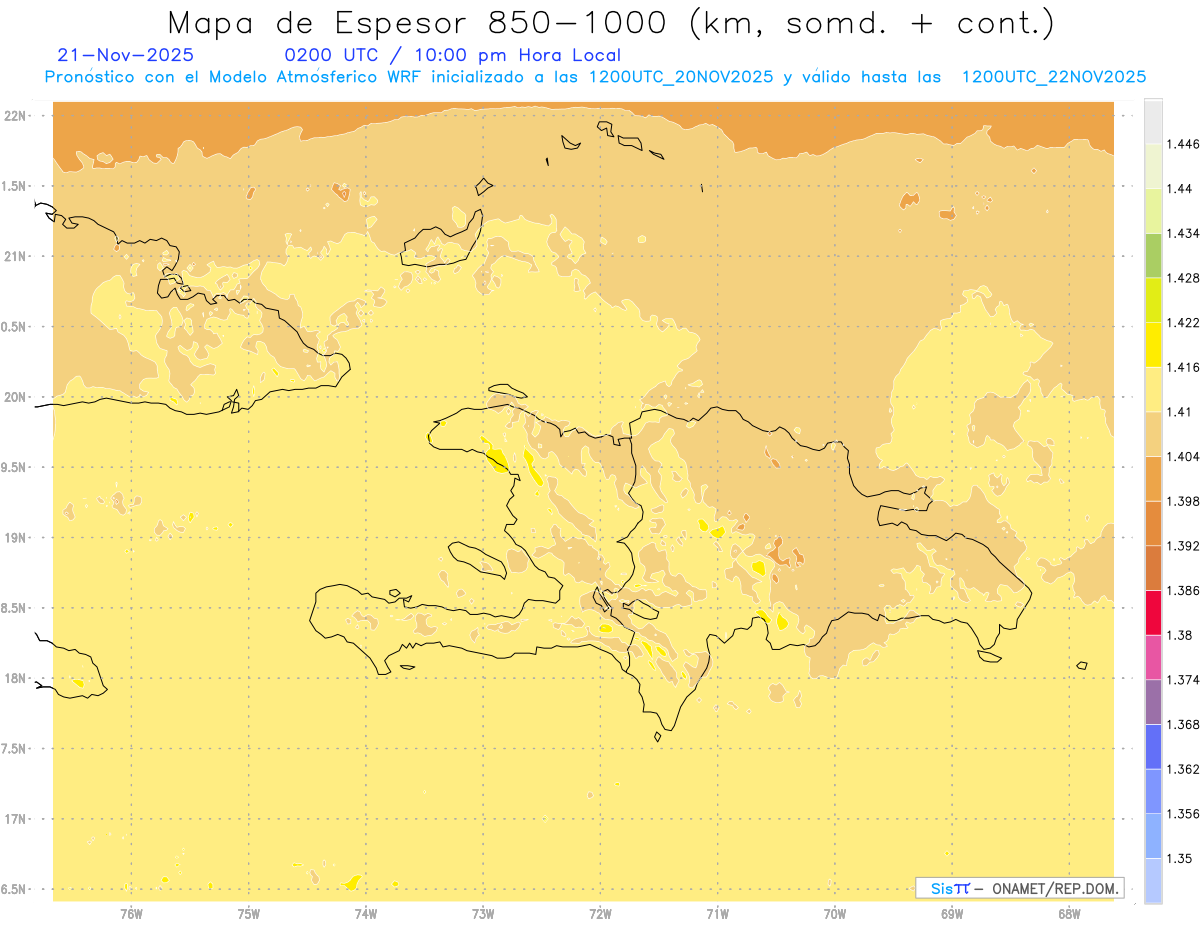
Task: Click the legend value '1.422'
Action: 1184,323
